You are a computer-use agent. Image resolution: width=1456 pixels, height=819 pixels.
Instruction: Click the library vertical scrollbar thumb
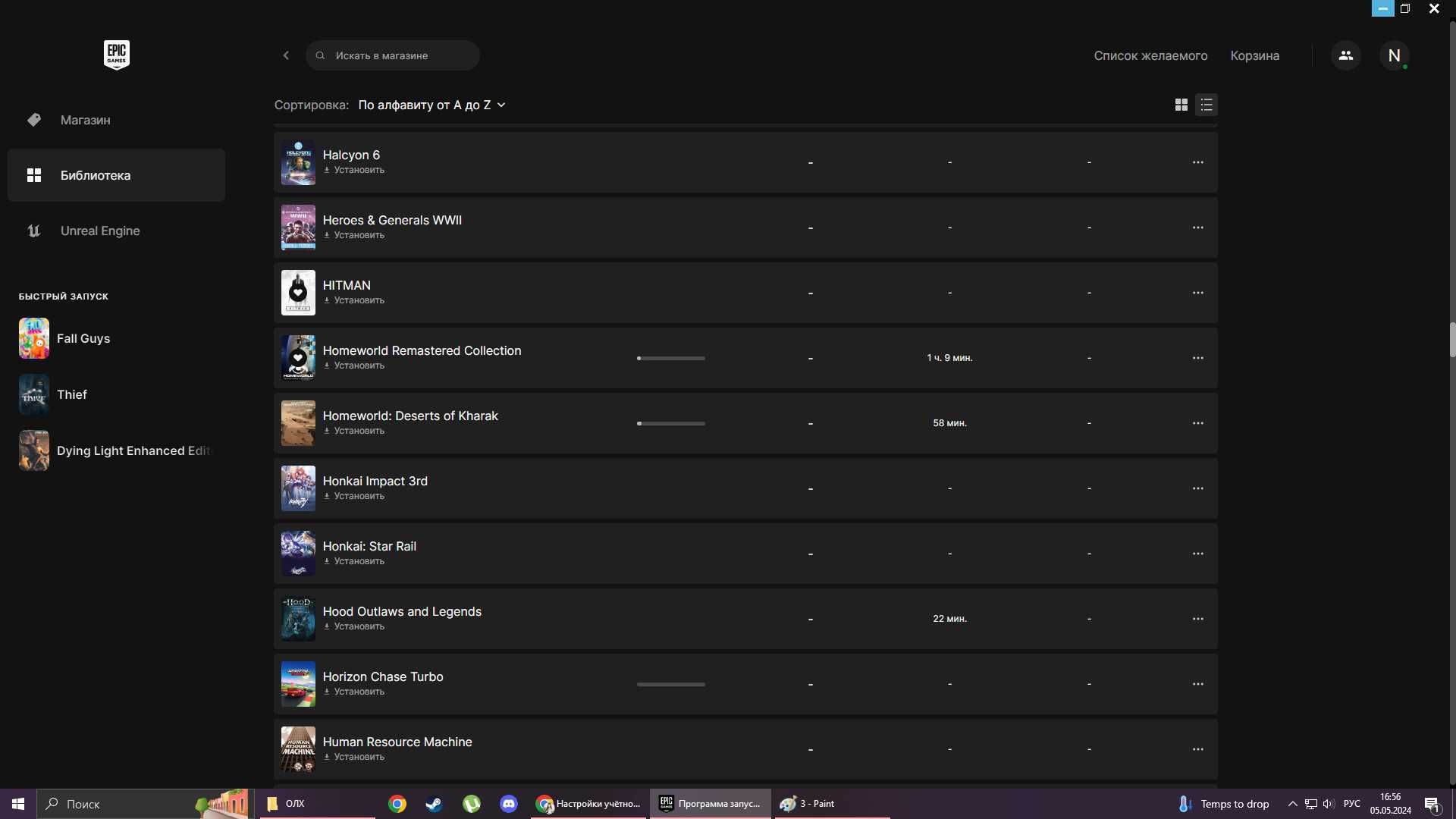pyautogui.click(x=1452, y=340)
